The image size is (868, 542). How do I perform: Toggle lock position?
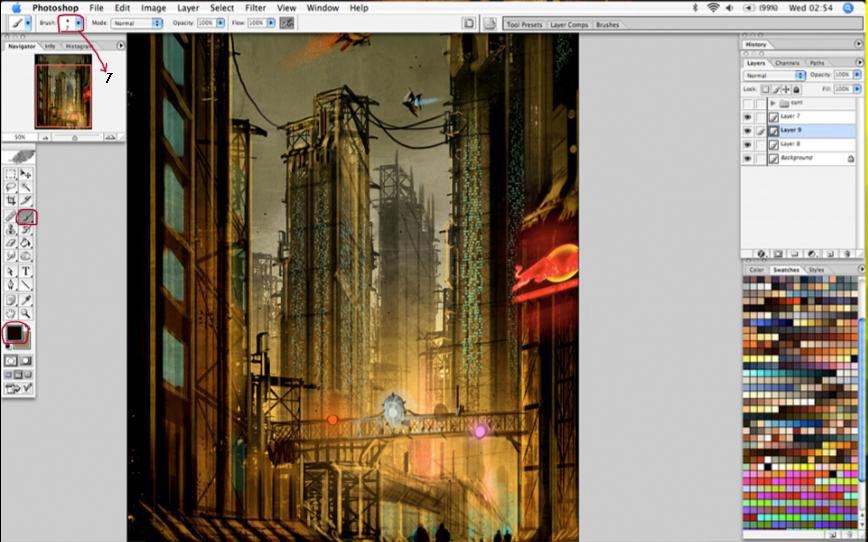pyautogui.click(x=786, y=89)
